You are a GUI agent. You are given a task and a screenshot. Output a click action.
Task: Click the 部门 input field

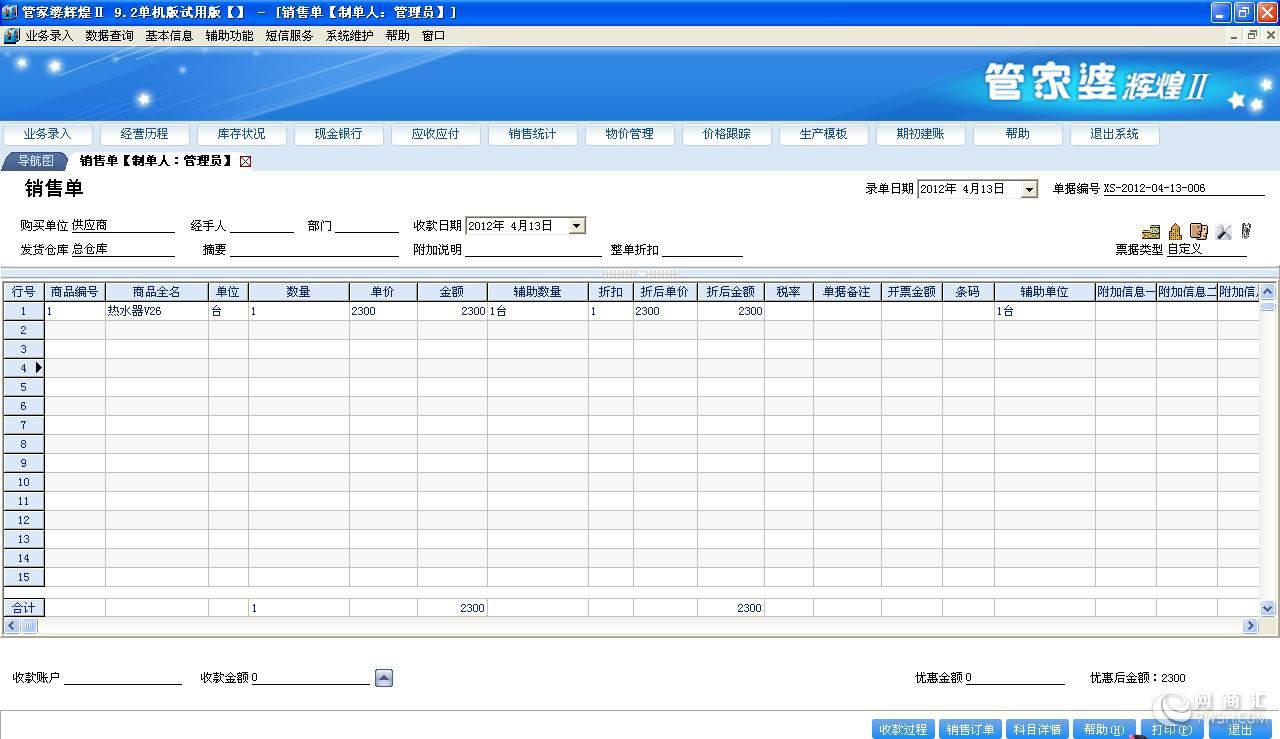(x=367, y=226)
